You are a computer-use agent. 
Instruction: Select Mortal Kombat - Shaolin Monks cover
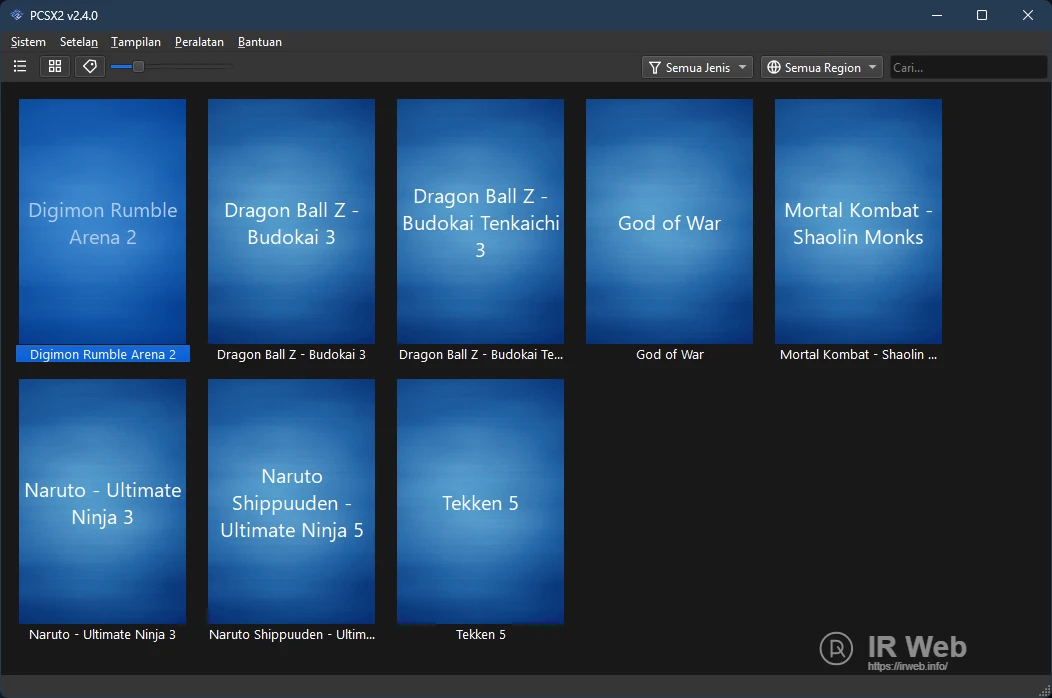pos(858,222)
